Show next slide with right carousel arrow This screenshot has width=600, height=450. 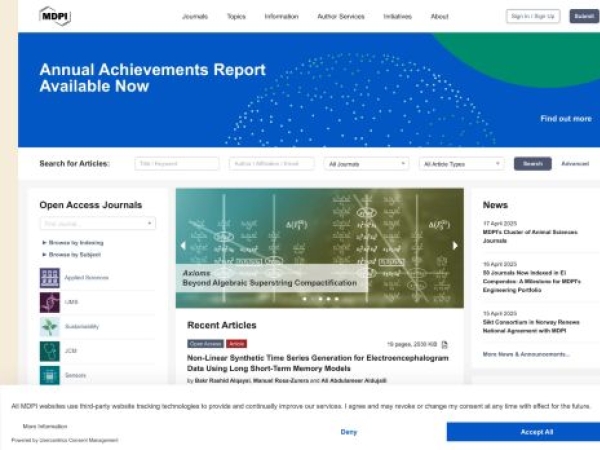coord(455,246)
